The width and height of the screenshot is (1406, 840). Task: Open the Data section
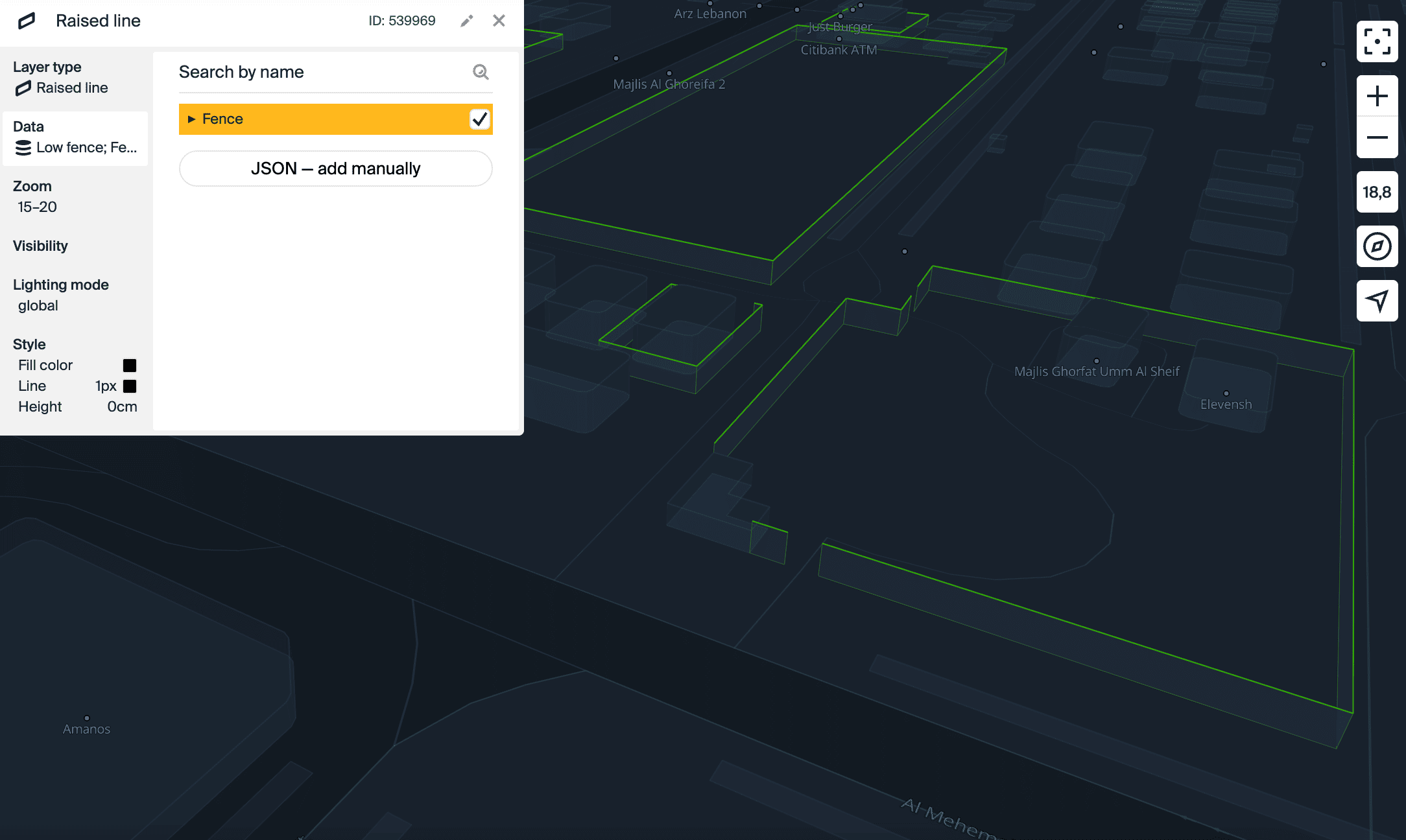75,137
